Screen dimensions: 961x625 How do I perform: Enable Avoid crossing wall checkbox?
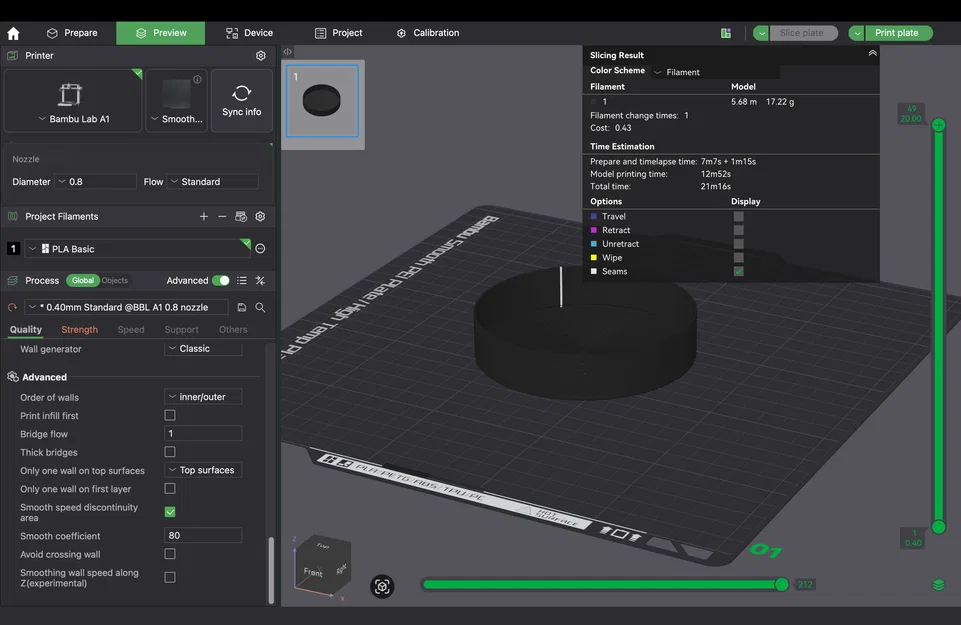point(170,554)
